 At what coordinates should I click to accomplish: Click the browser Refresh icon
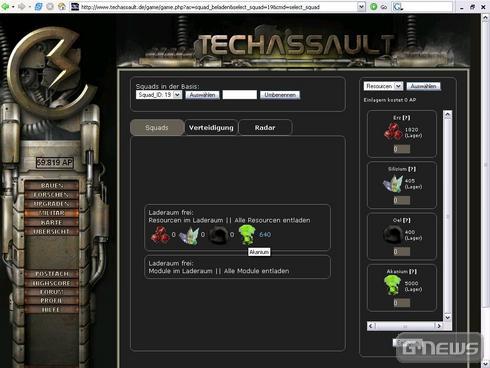click(x=39, y=7)
